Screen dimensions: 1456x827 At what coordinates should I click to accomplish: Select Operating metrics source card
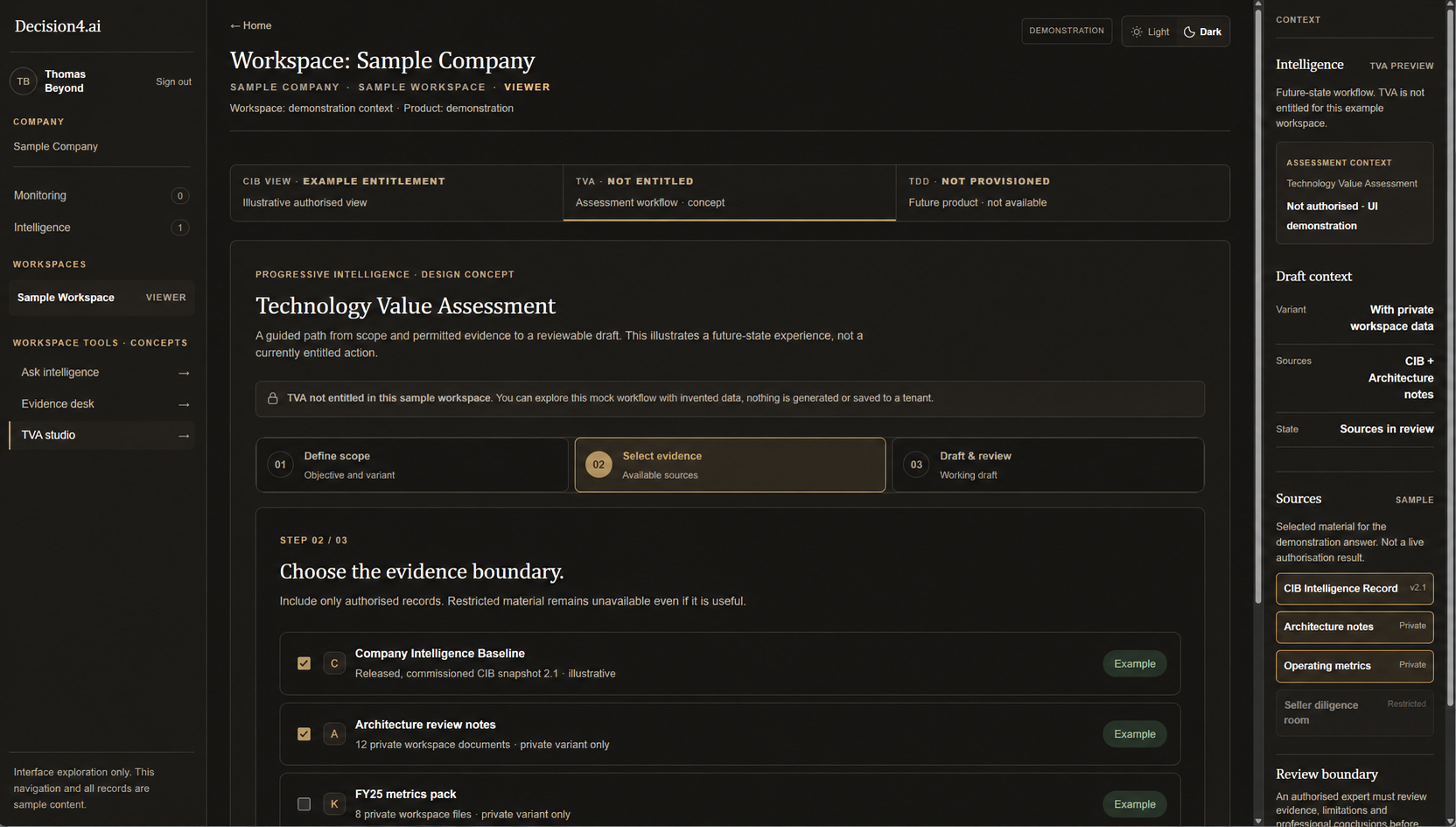click(x=1354, y=666)
